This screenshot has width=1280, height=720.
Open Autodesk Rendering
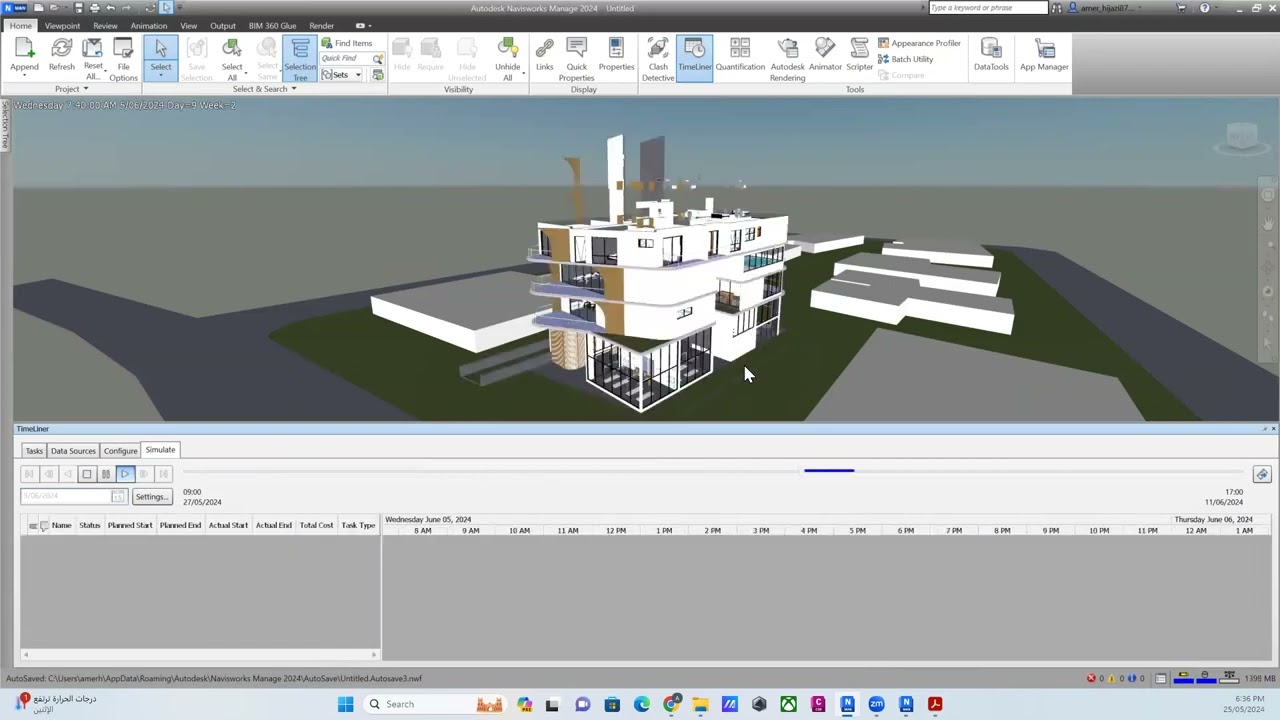[787, 59]
